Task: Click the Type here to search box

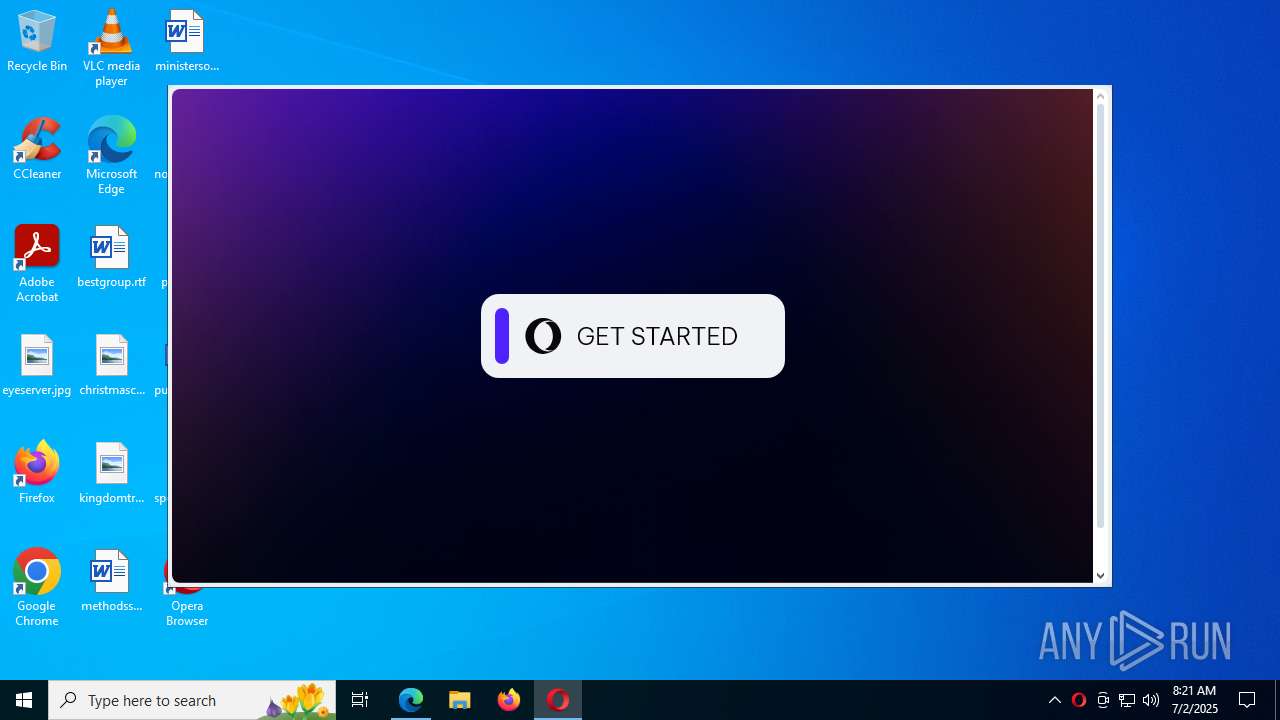Action: [x=192, y=700]
